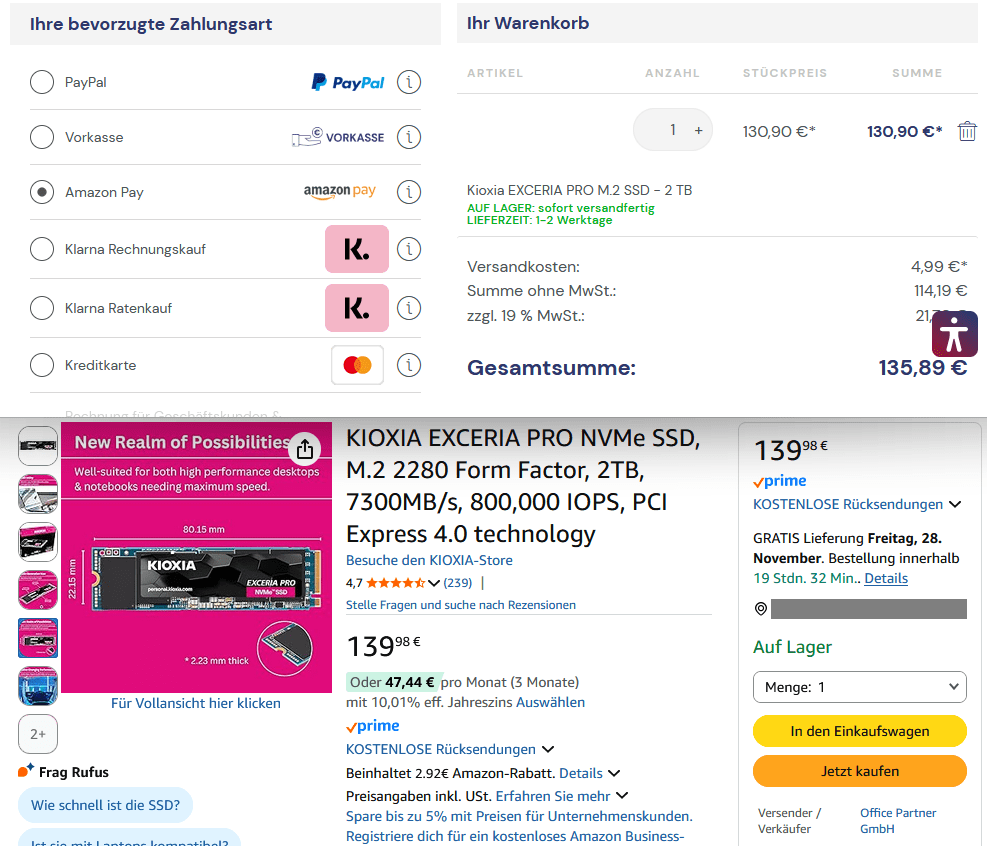Open the accessibility widget icon
The image size is (987, 846).
(954, 334)
